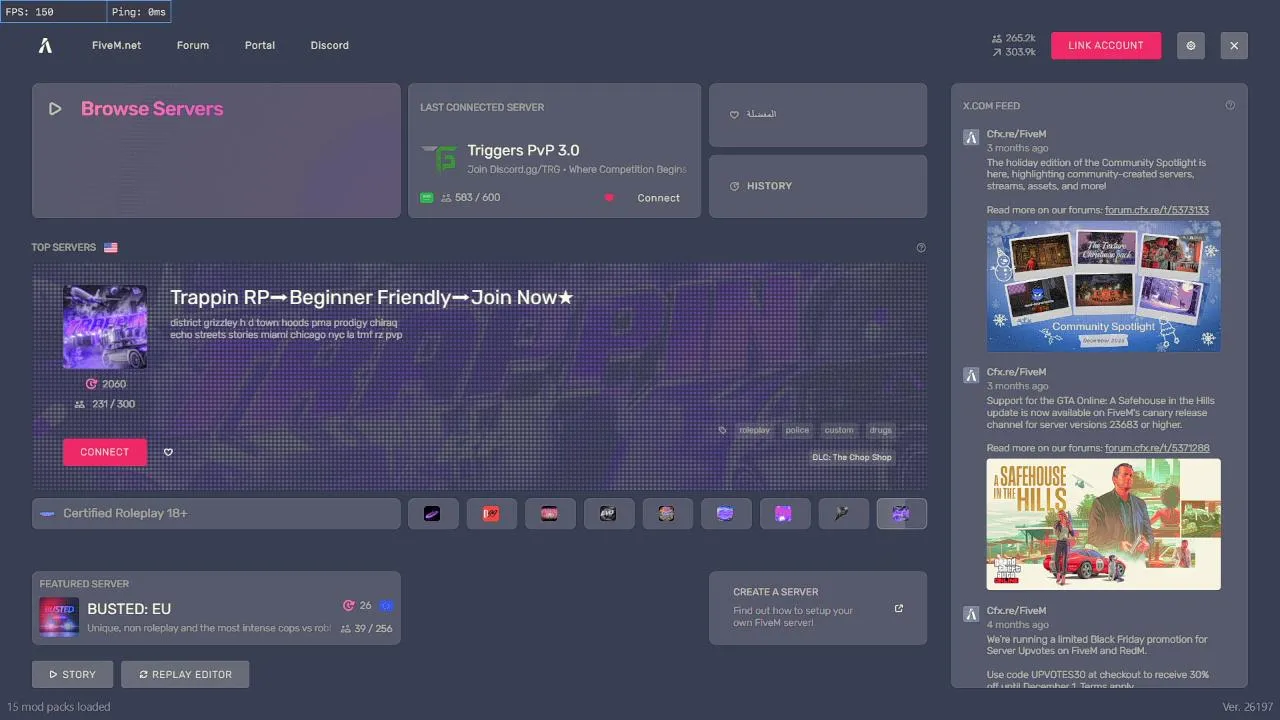Open the Portal menu item

pyautogui.click(x=260, y=45)
